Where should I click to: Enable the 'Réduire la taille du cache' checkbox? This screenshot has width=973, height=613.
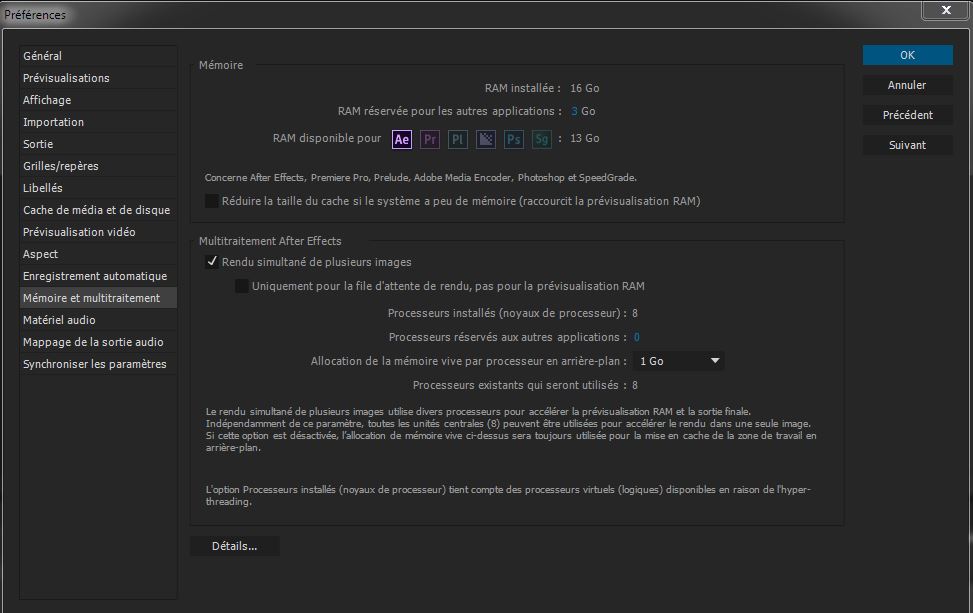212,201
